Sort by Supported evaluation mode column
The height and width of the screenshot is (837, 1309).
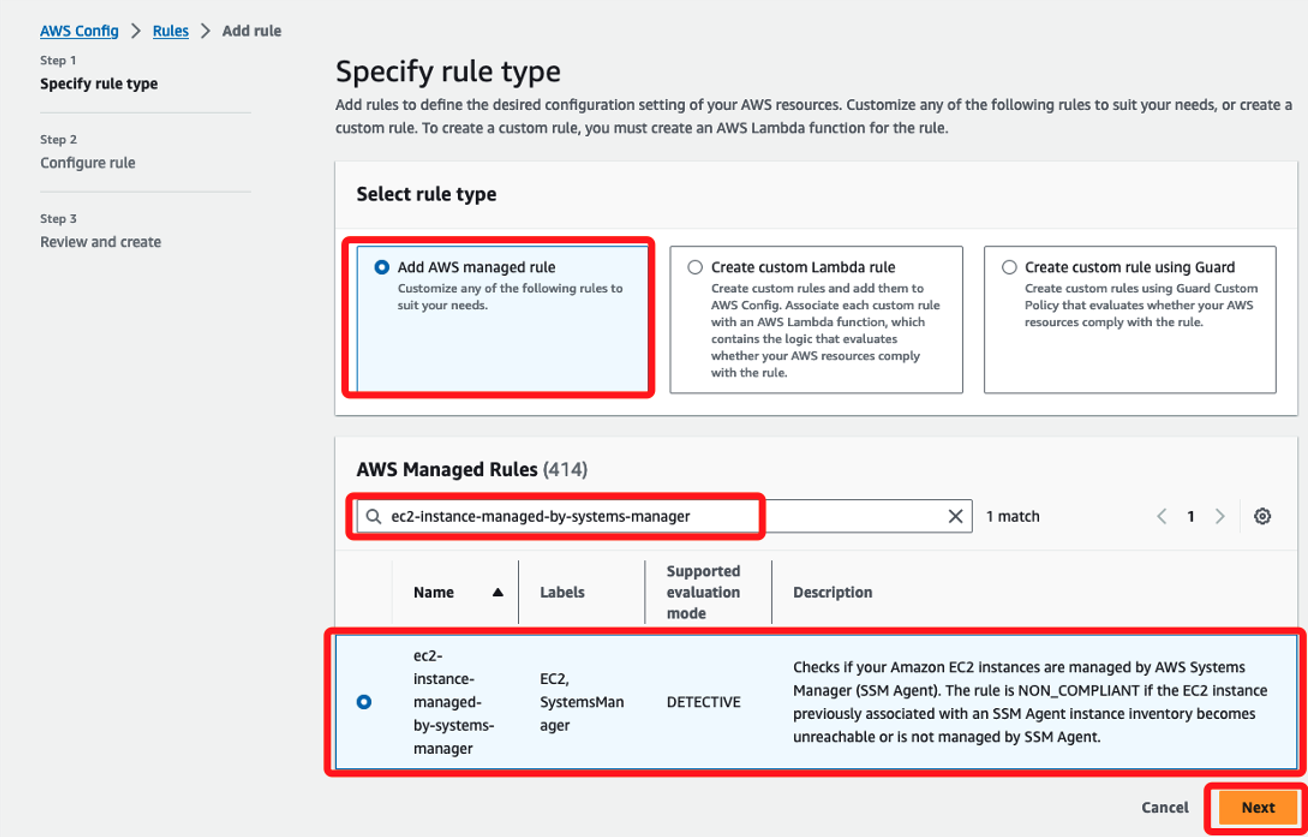(x=704, y=592)
